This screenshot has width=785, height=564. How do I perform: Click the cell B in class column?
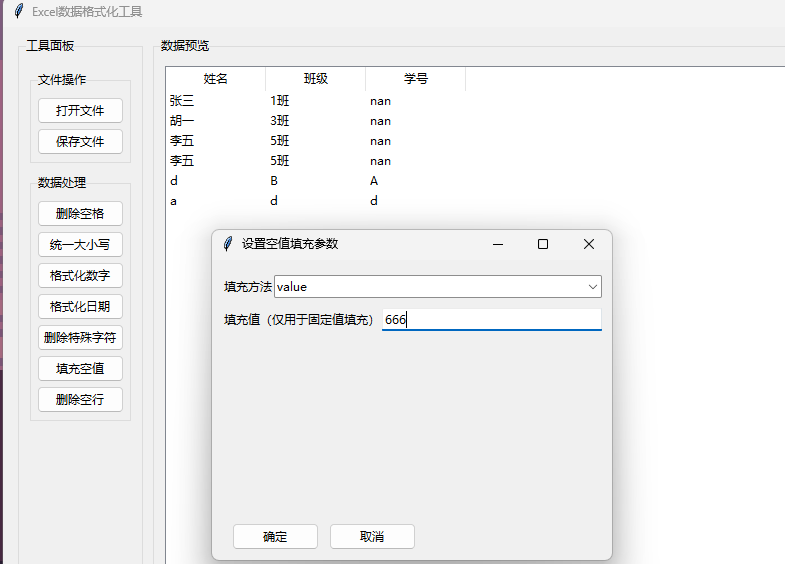point(274,181)
